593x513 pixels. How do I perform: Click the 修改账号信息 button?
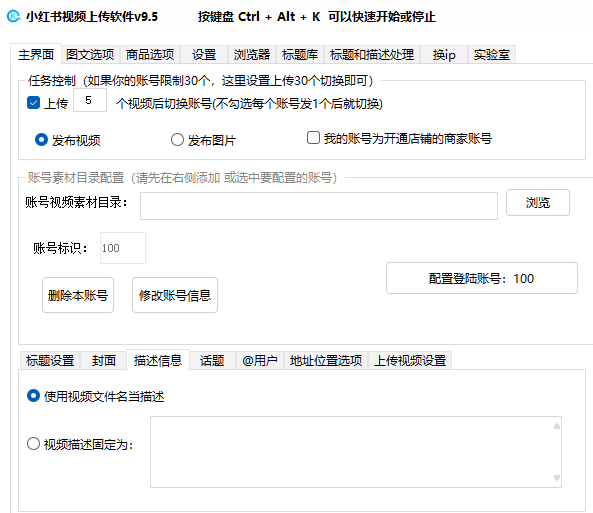[175, 295]
